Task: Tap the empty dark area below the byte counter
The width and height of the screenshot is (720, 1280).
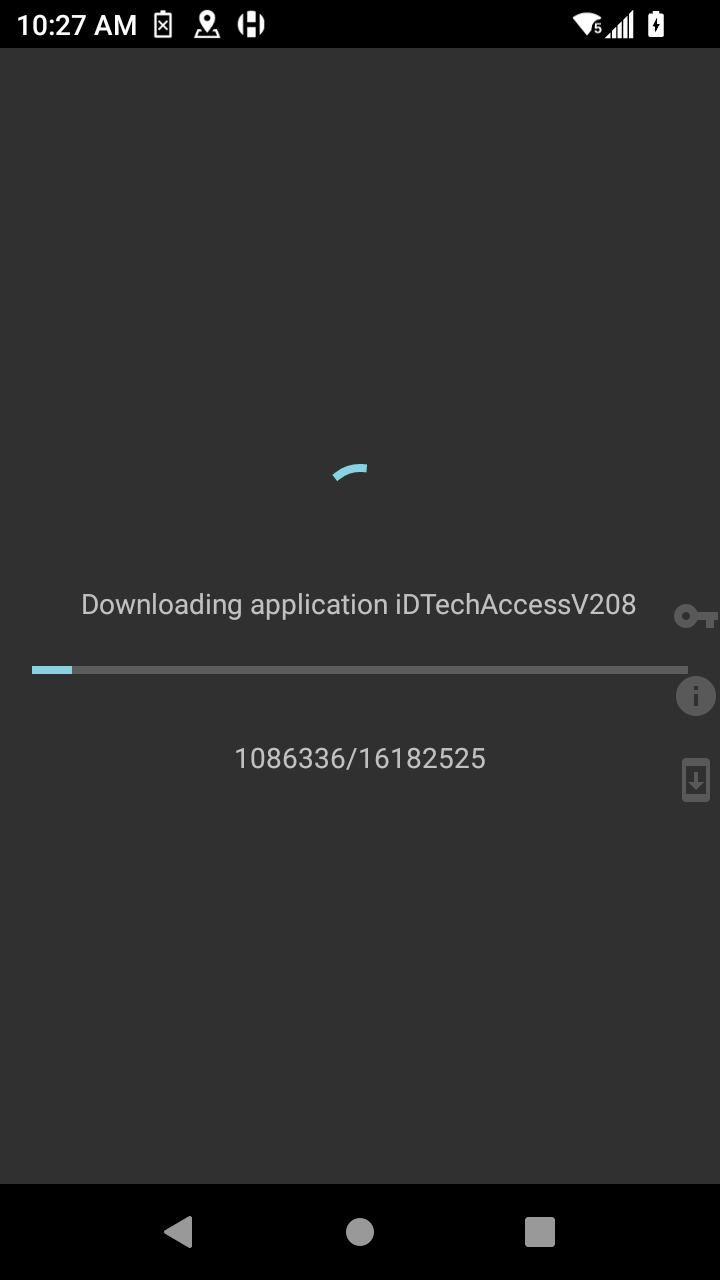Action: (360, 980)
